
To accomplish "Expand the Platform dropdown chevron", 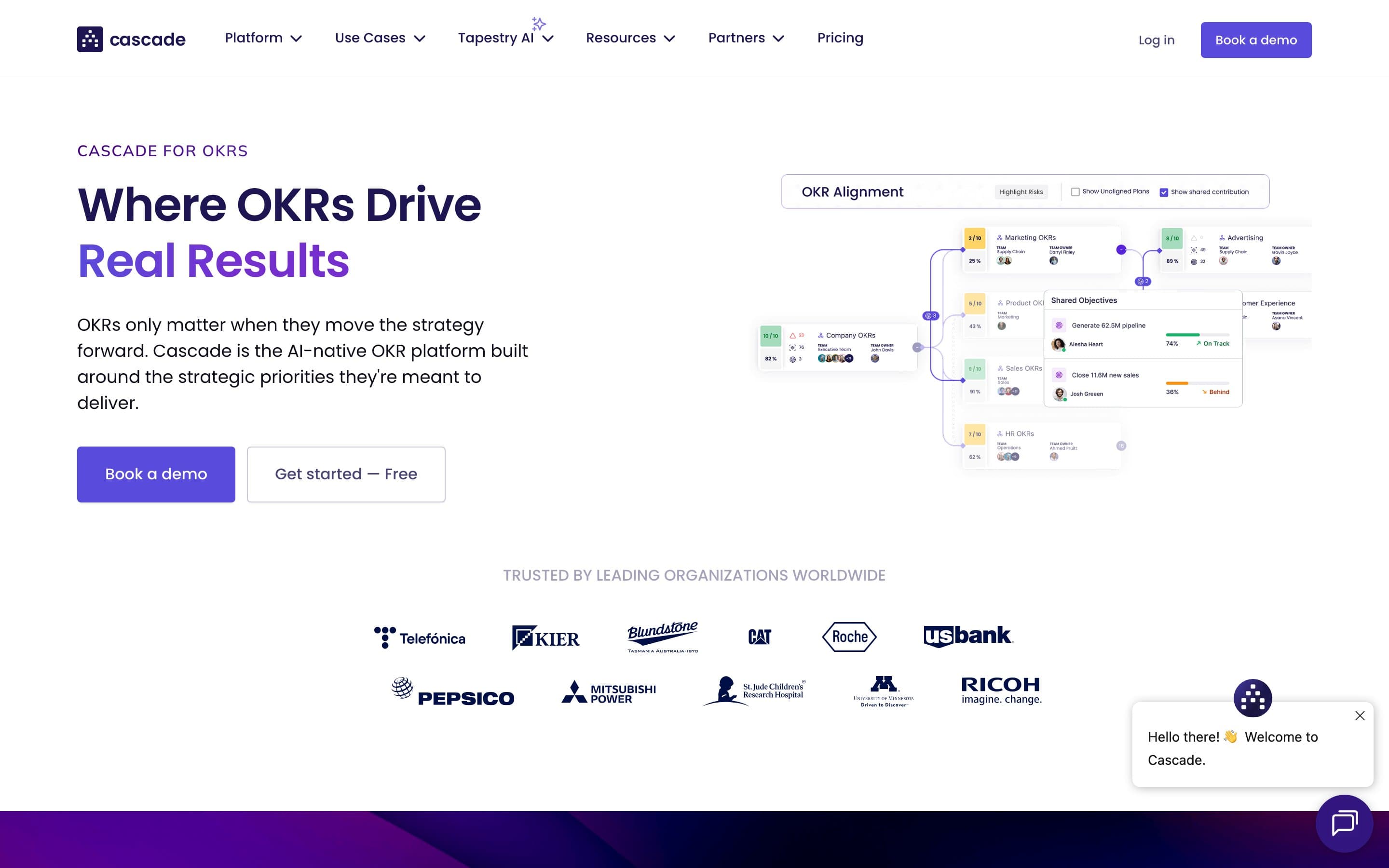I will [x=296, y=39].
